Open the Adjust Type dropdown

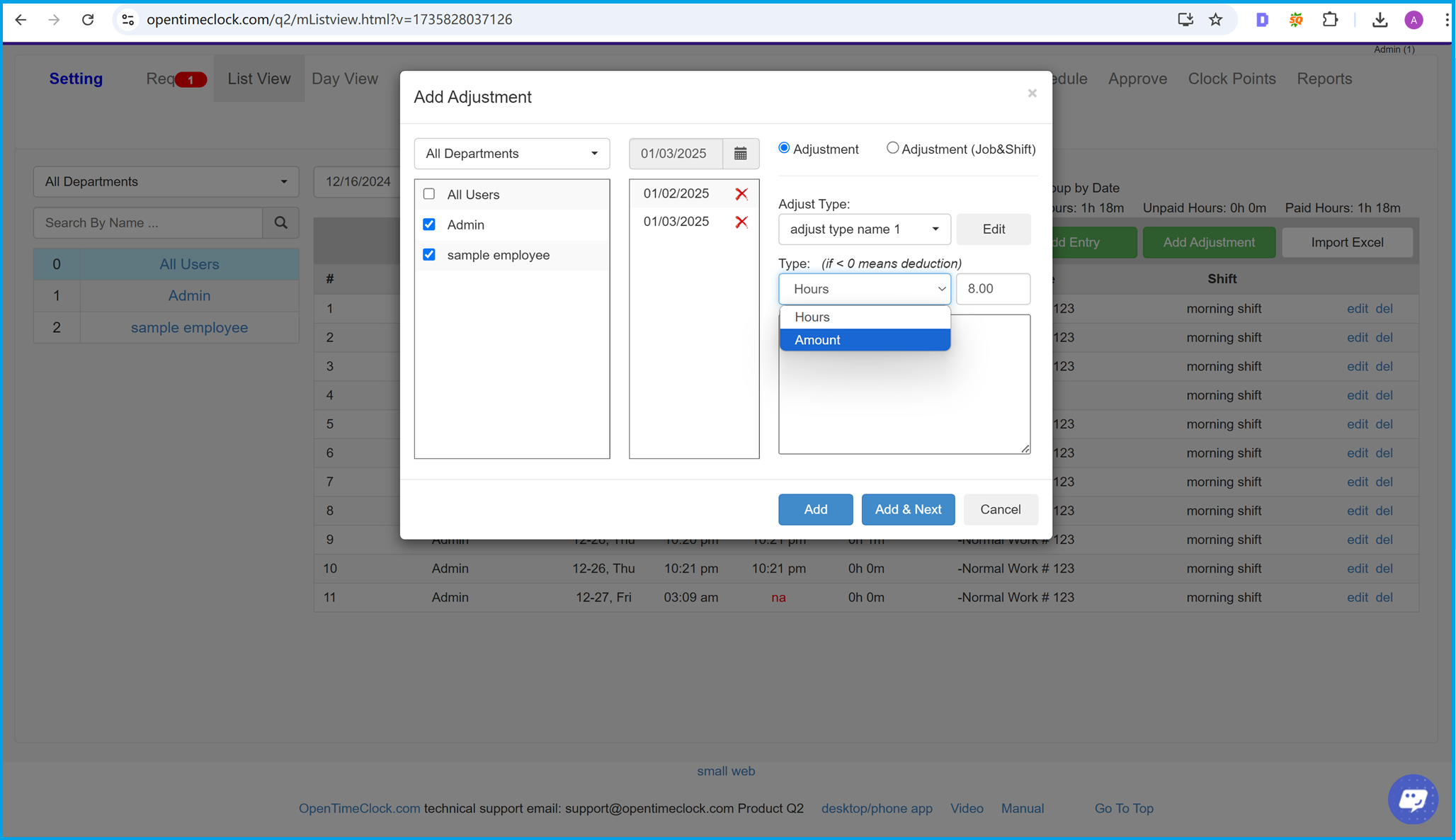coord(865,229)
